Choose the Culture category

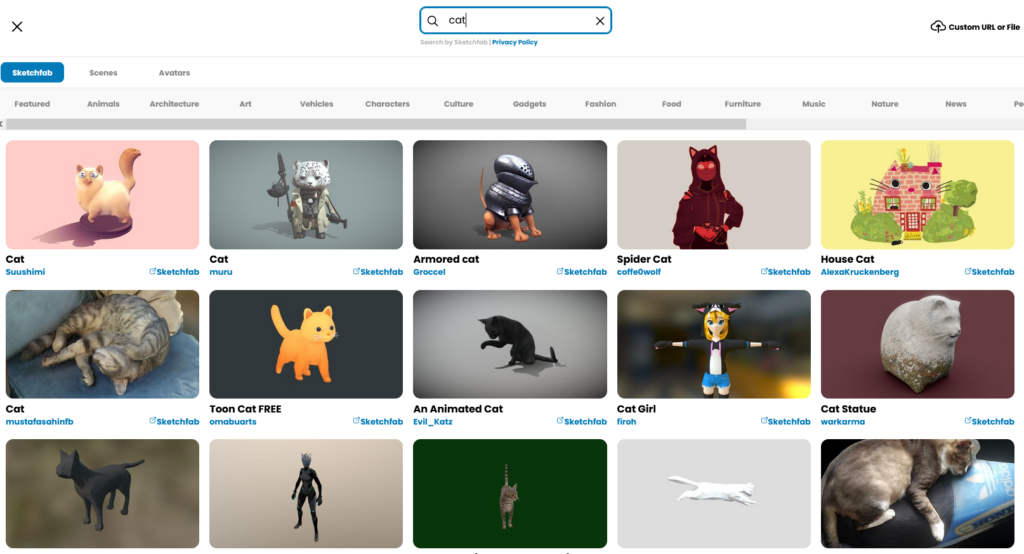coord(458,104)
